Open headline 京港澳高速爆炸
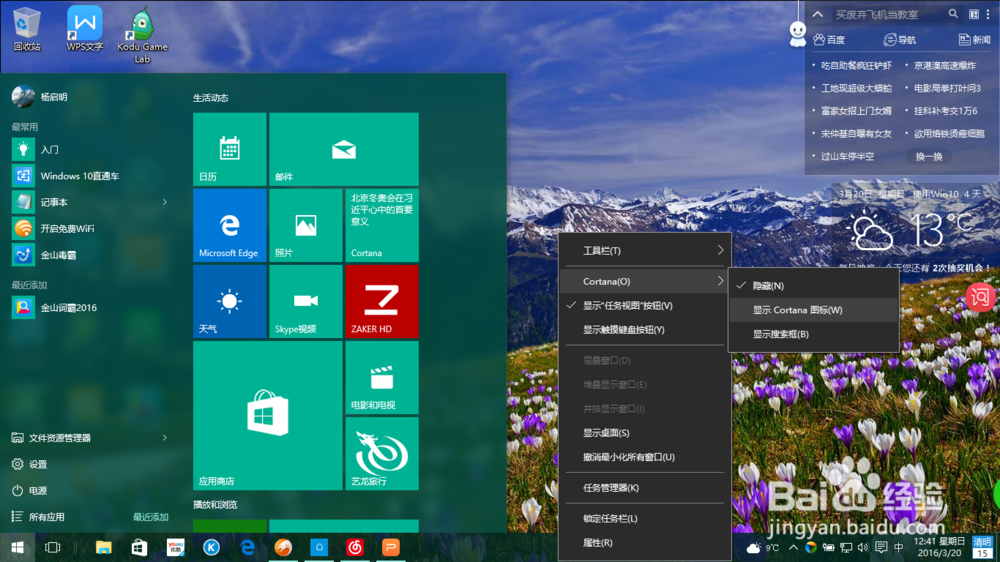 pos(945,66)
